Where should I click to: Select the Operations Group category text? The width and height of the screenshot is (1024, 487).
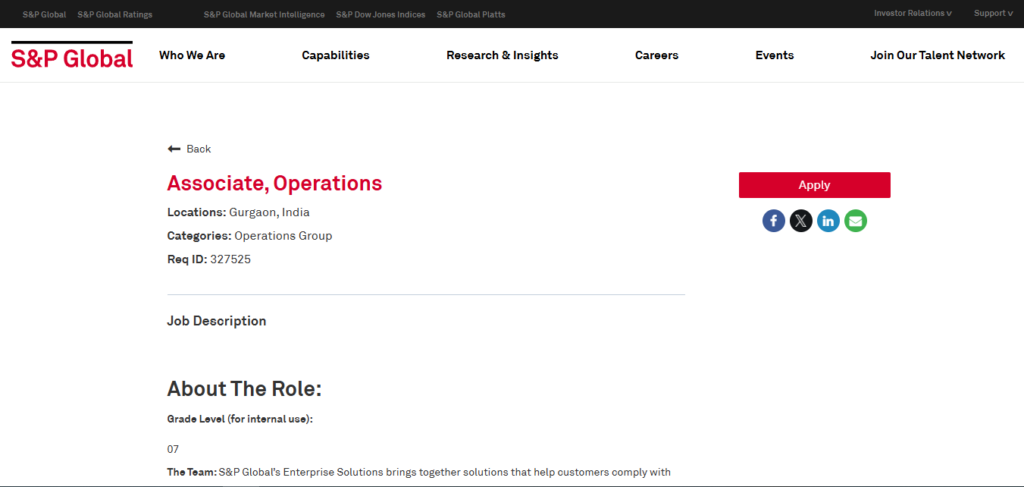[283, 236]
